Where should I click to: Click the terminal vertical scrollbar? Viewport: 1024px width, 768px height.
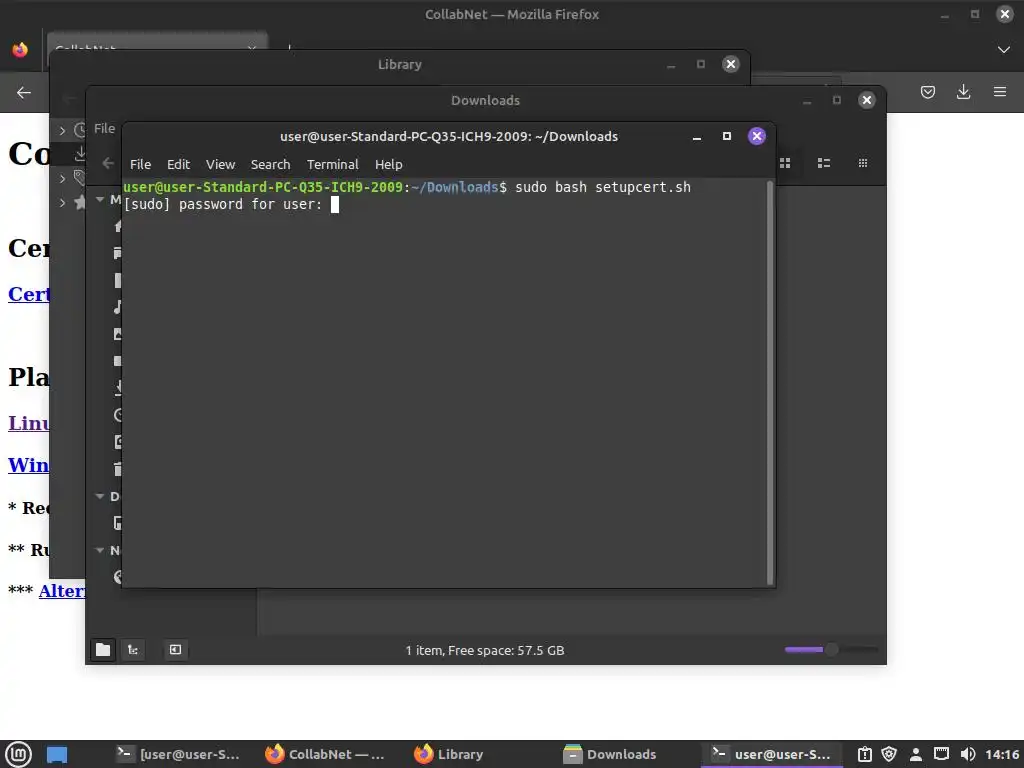tap(769, 382)
